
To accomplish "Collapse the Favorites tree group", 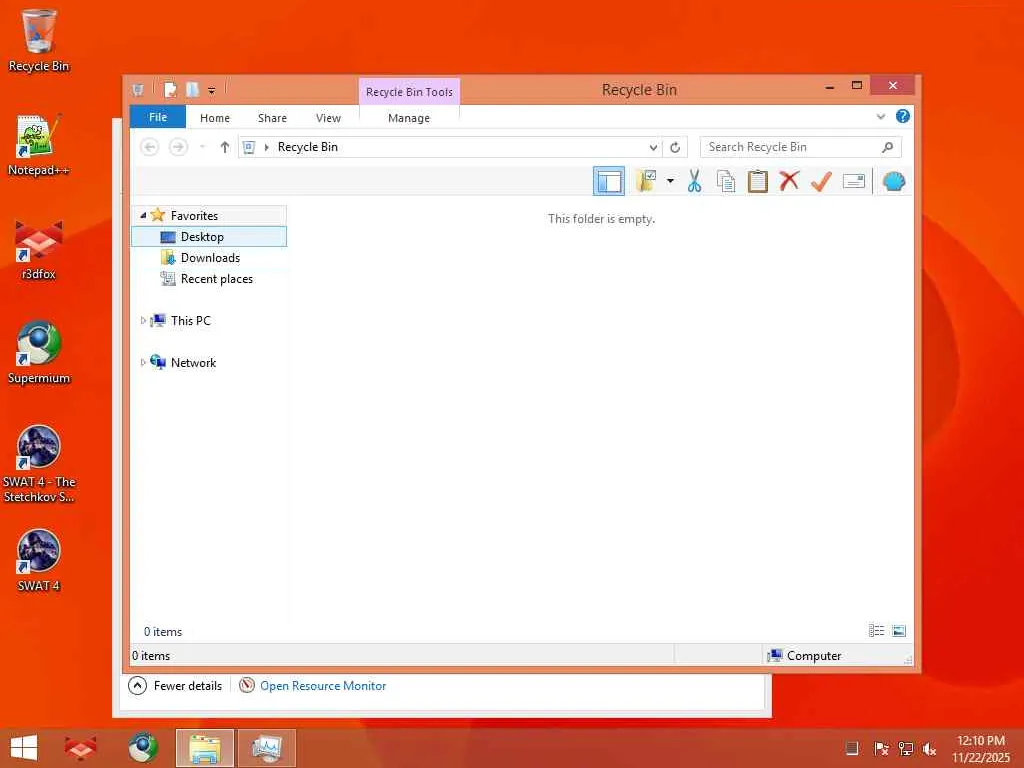I will [143, 215].
